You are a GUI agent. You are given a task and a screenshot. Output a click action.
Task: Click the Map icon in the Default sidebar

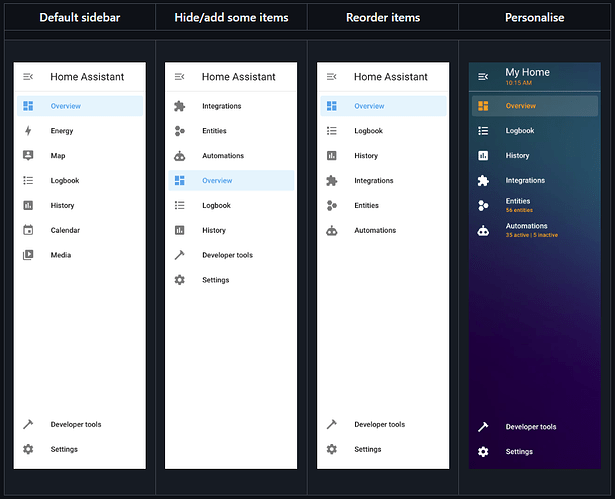pyautogui.click(x=28, y=155)
